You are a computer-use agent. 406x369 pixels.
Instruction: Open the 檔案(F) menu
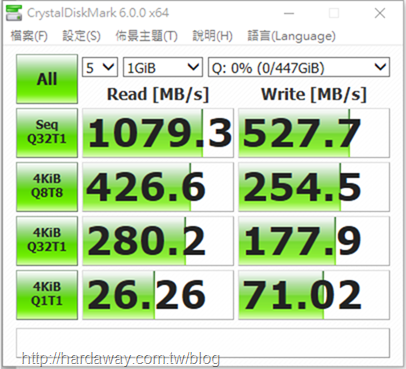tap(29, 36)
